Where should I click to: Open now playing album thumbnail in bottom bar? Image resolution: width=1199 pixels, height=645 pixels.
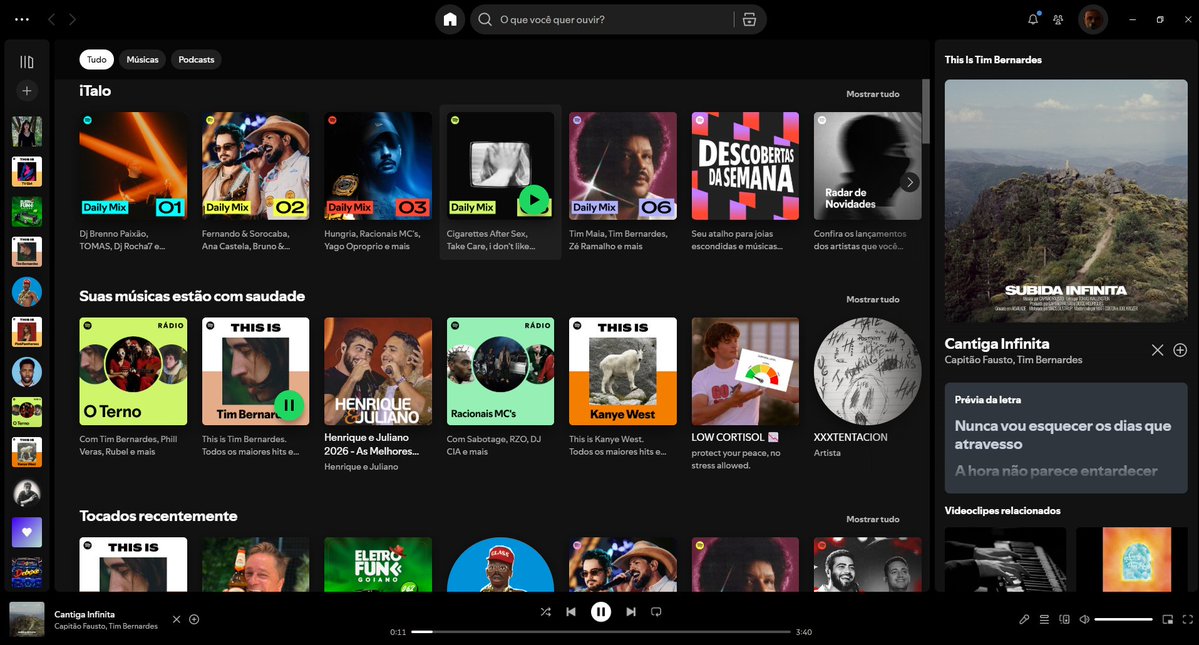27,619
